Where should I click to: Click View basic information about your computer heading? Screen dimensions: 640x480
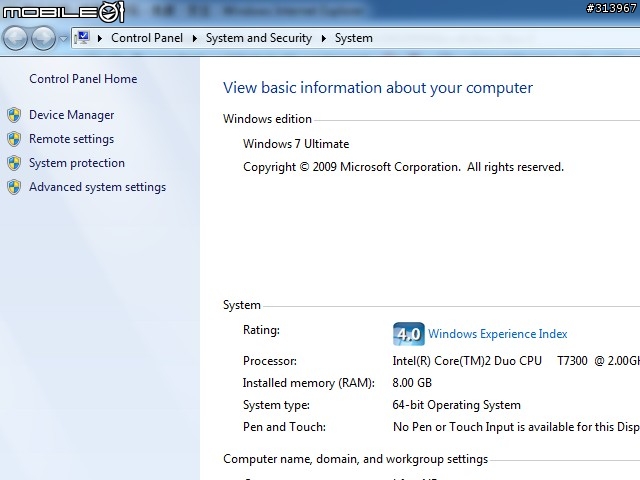tap(378, 88)
